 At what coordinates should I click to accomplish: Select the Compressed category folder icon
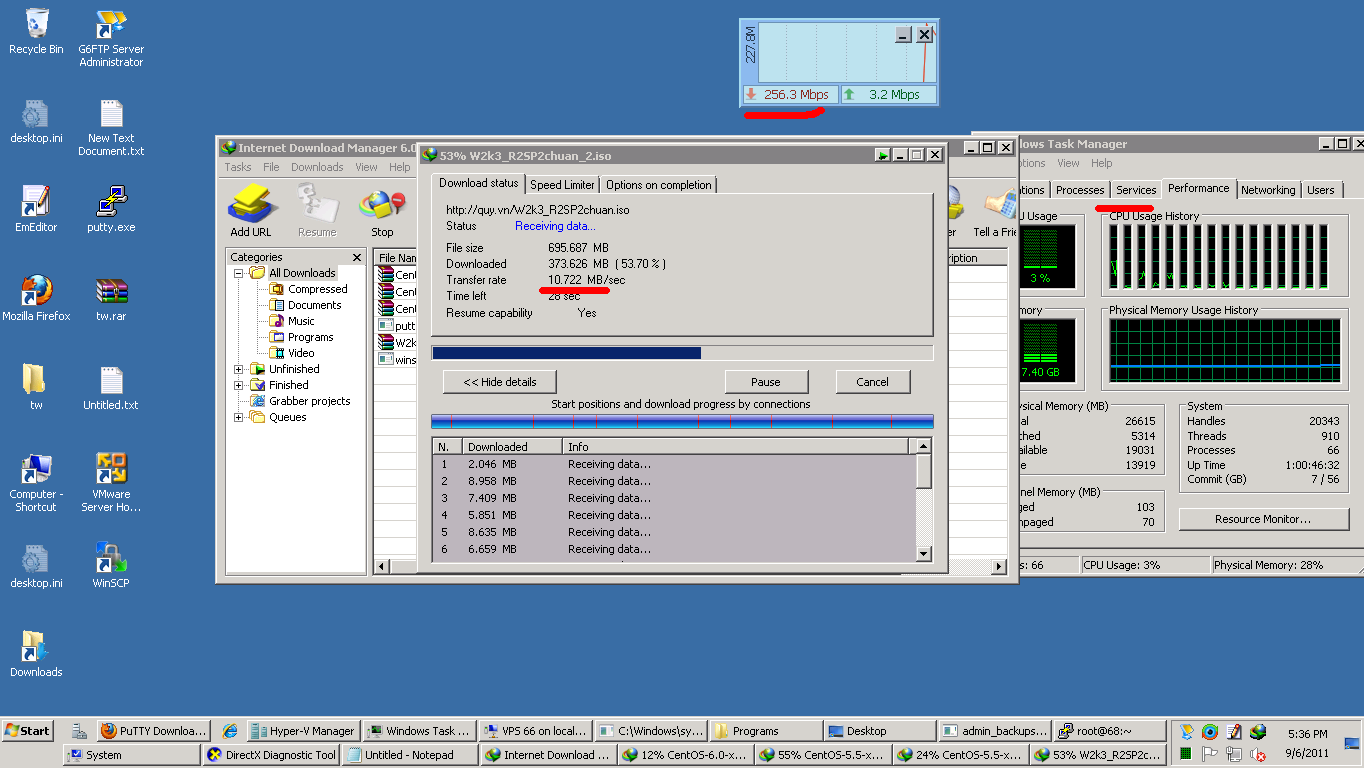277,289
